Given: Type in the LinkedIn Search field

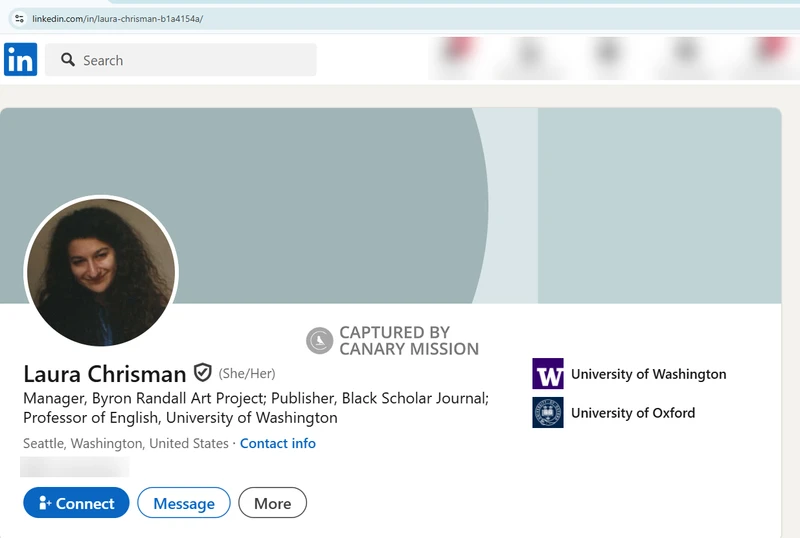Looking at the screenshot, I should coord(190,60).
